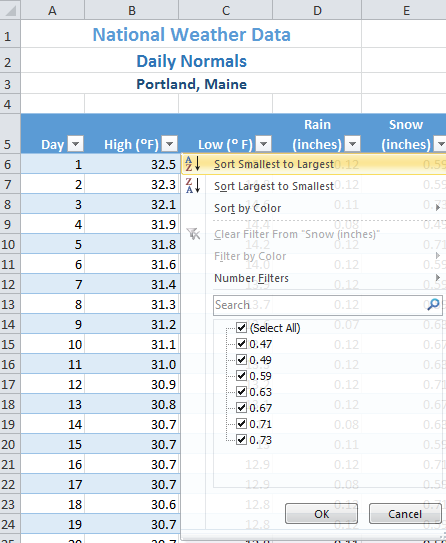Confirm the filter with OK
Image resolution: width=446 pixels, height=543 pixels.
(x=321, y=514)
